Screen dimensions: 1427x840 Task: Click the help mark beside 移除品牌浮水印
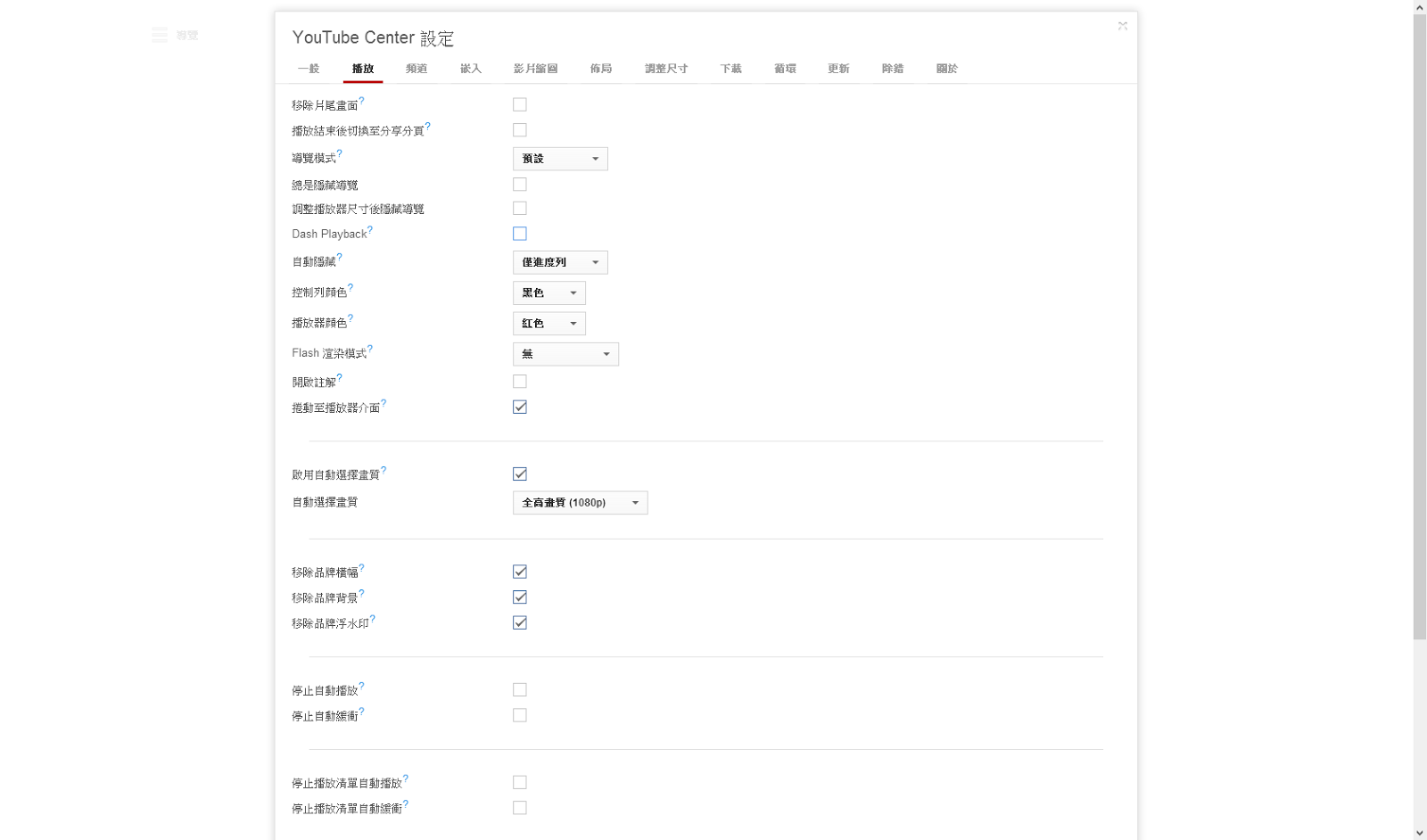click(373, 619)
